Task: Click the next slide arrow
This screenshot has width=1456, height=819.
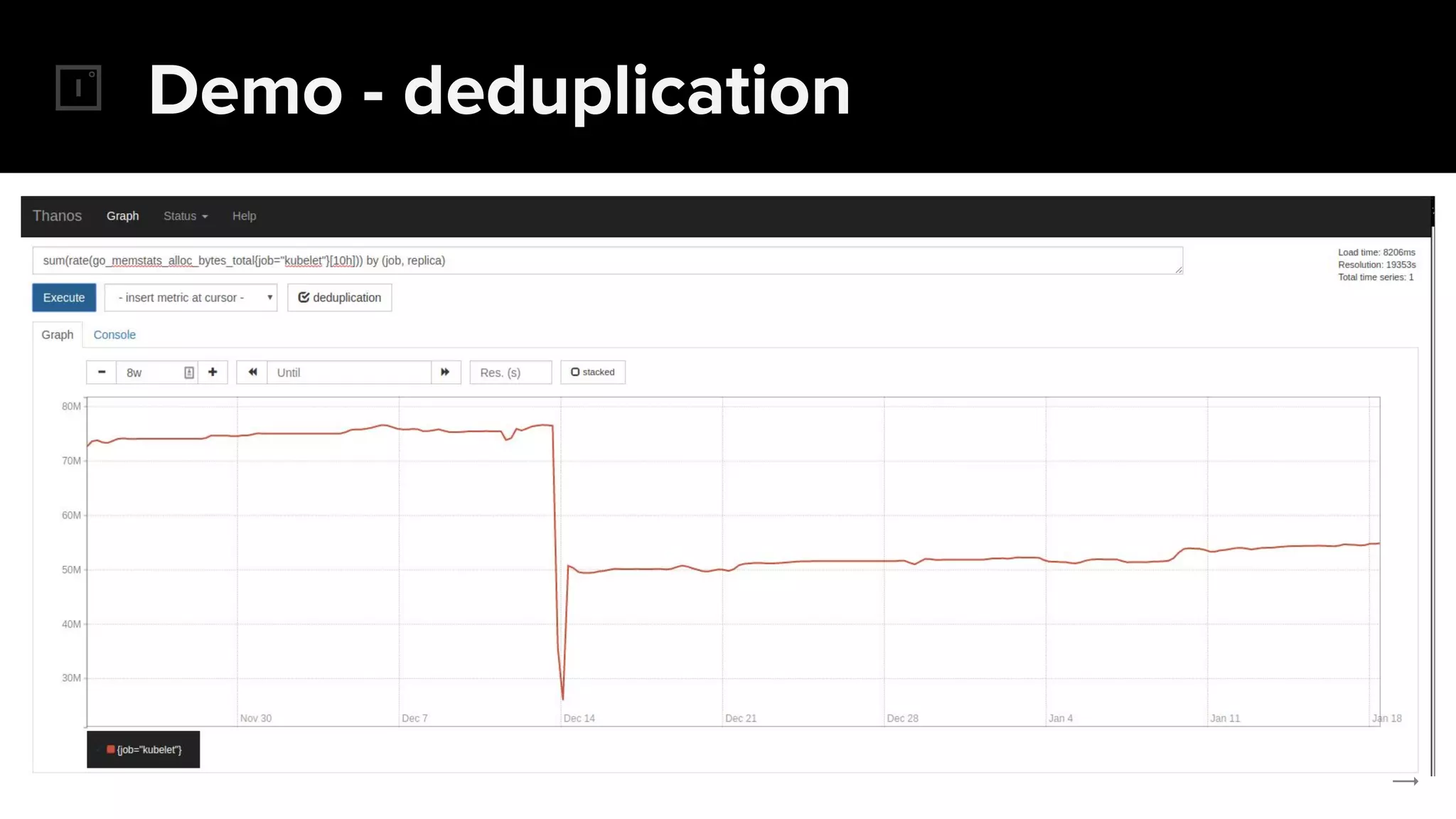Action: tap(1405, 781)
